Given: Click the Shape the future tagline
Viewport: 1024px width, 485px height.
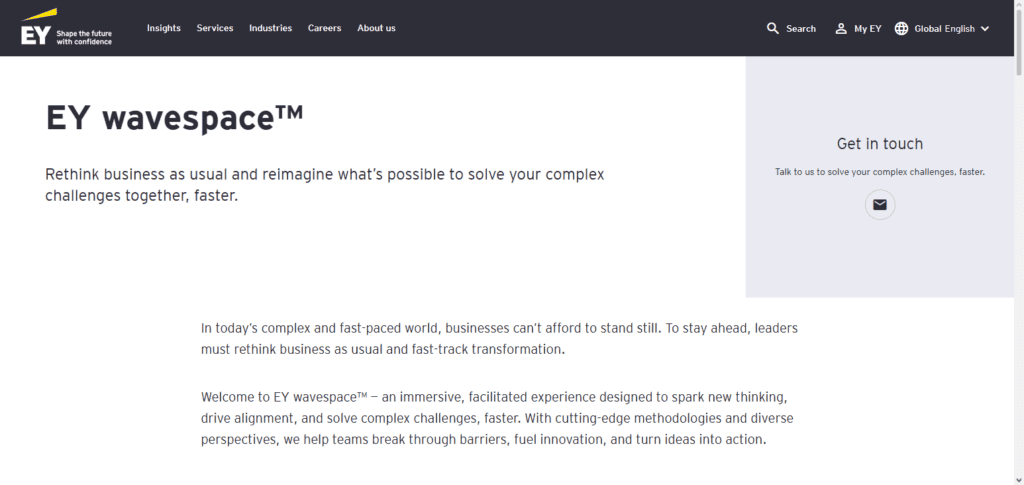Looking at the screenshot, I should 84,37.
